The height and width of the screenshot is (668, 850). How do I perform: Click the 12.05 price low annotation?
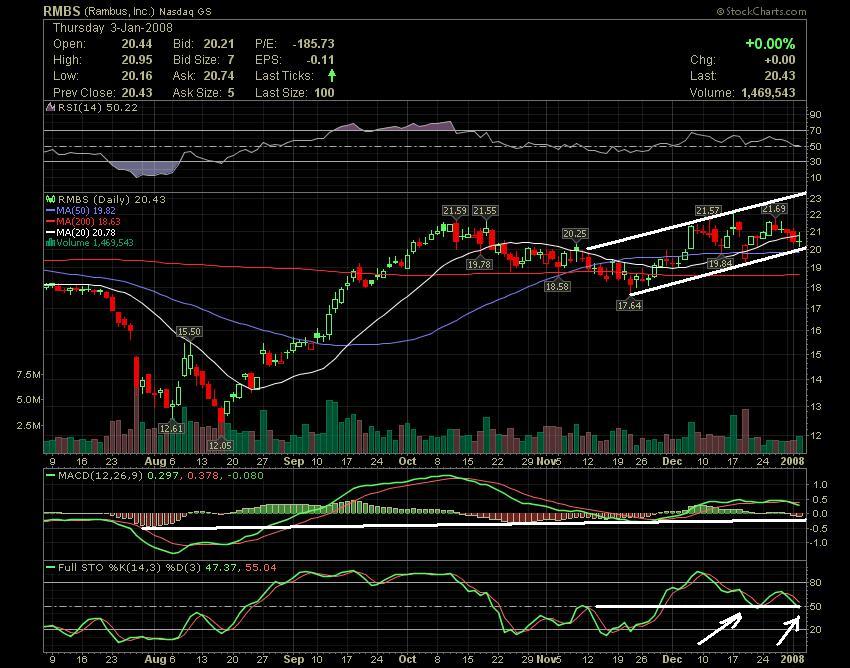[220, 445]
